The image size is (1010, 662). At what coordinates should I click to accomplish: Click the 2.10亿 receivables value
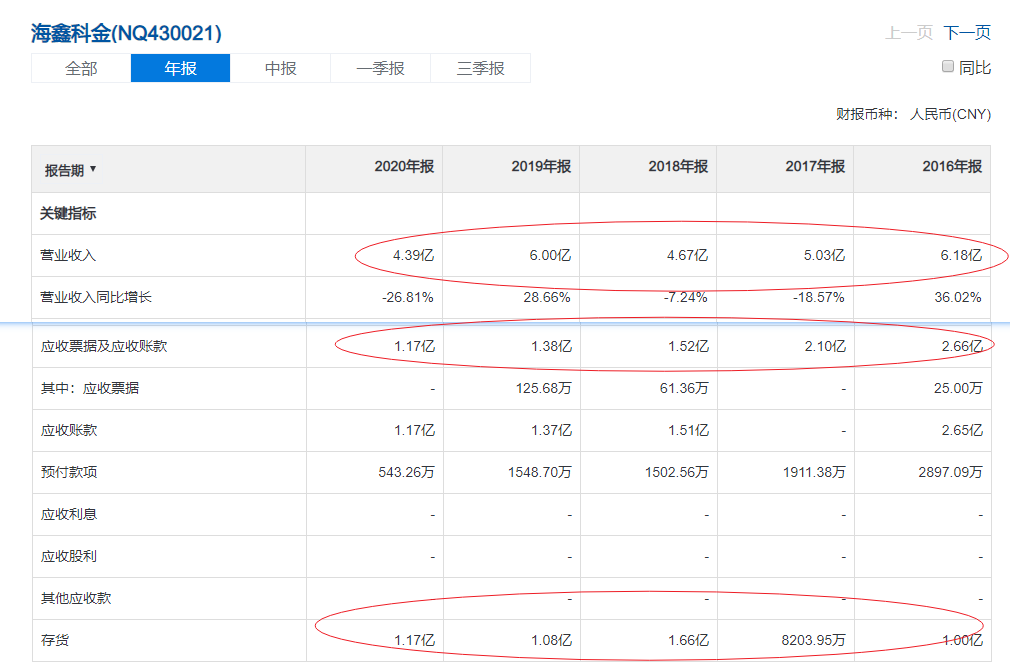pyautogui.click(x=825, y=346)
